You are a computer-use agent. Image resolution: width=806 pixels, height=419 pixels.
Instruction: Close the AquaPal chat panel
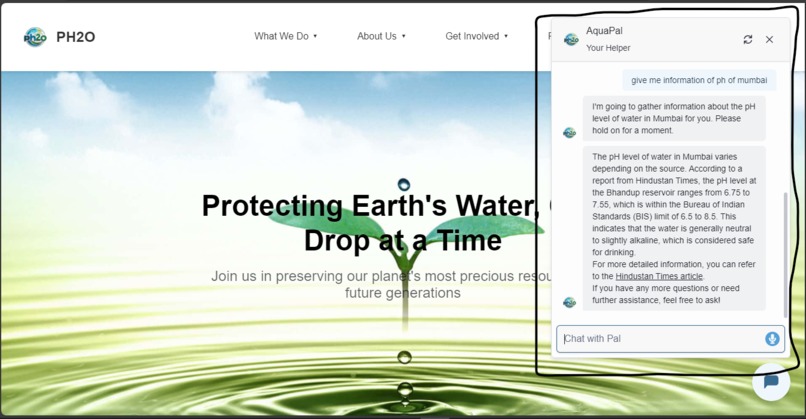(x=770, y=40)
